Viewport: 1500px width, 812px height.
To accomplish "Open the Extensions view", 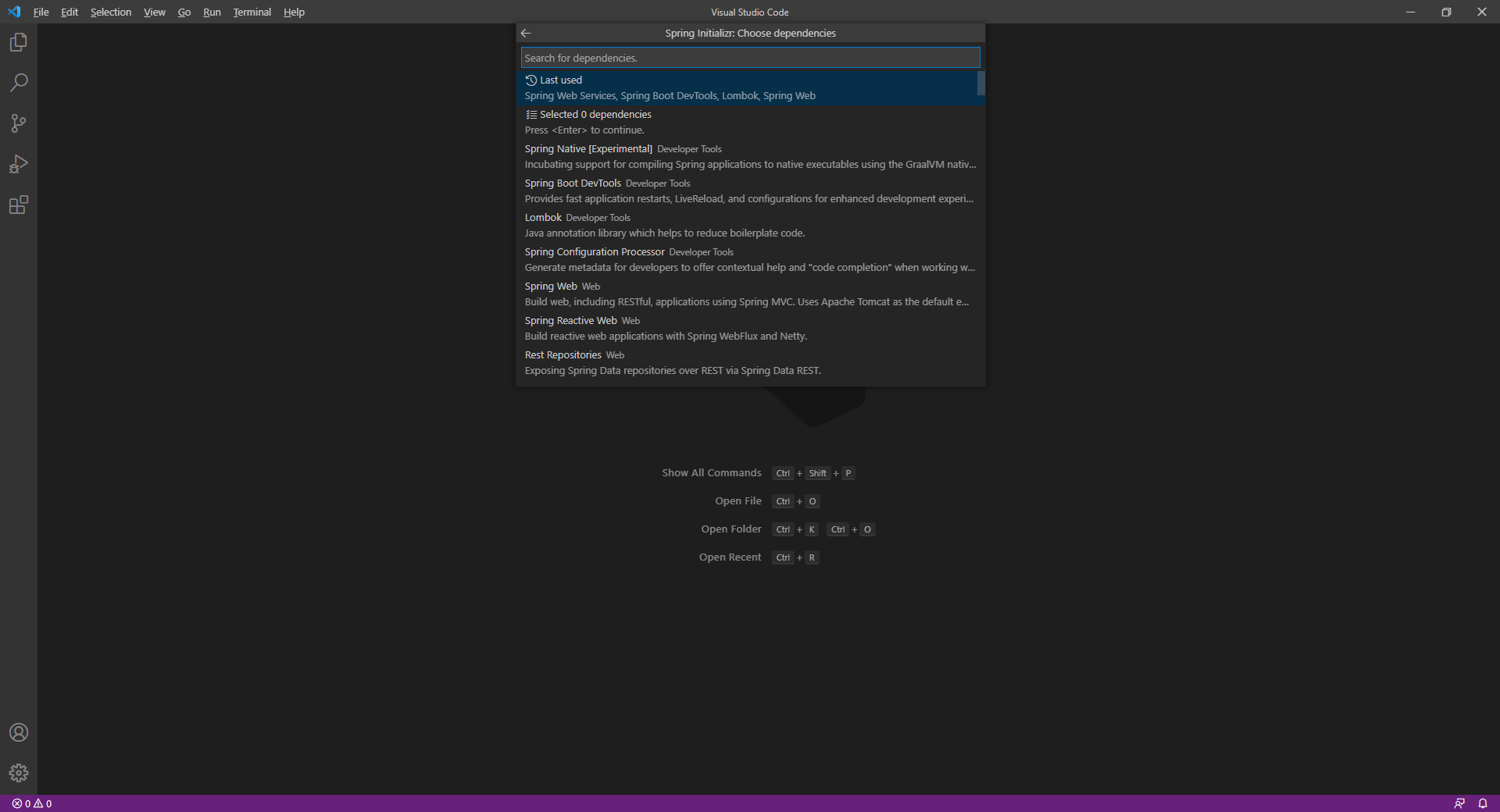I will [19, 205].
